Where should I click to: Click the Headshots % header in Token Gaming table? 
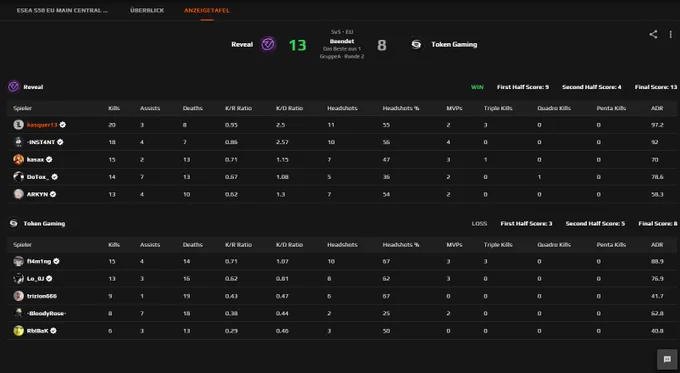tap(401, 245)
